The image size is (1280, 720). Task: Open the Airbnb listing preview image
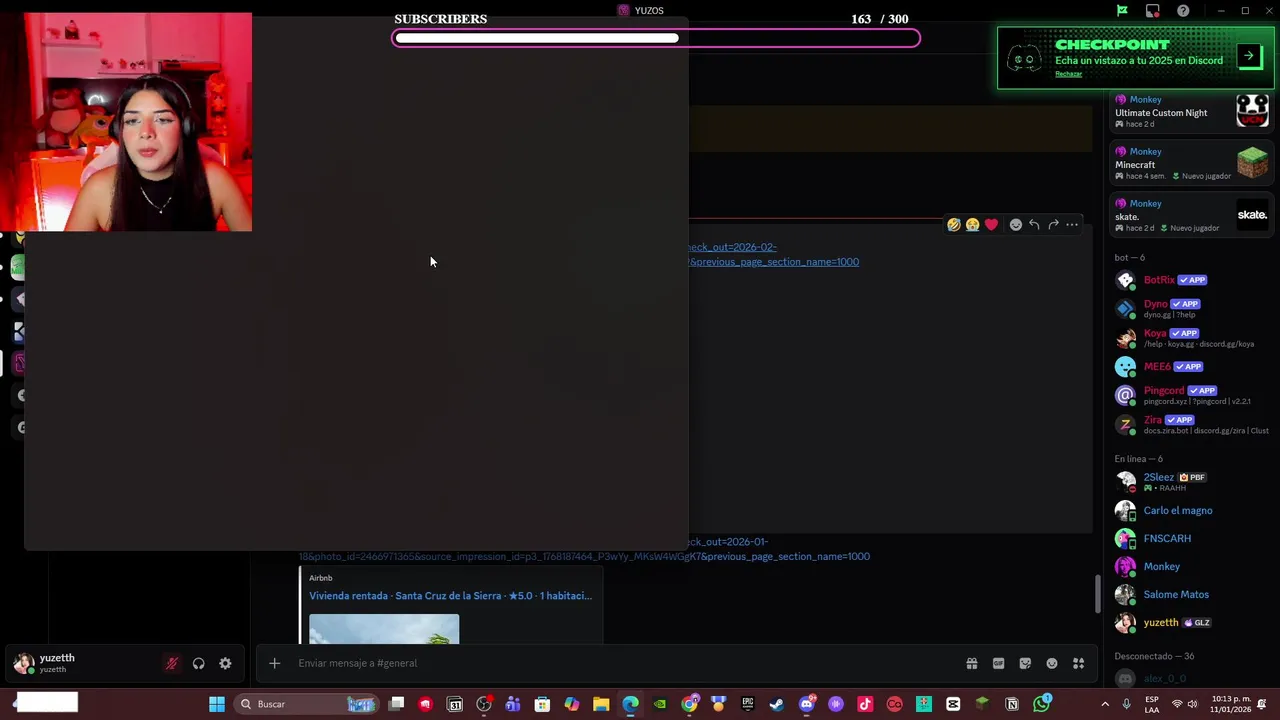[x=384, y=630]
